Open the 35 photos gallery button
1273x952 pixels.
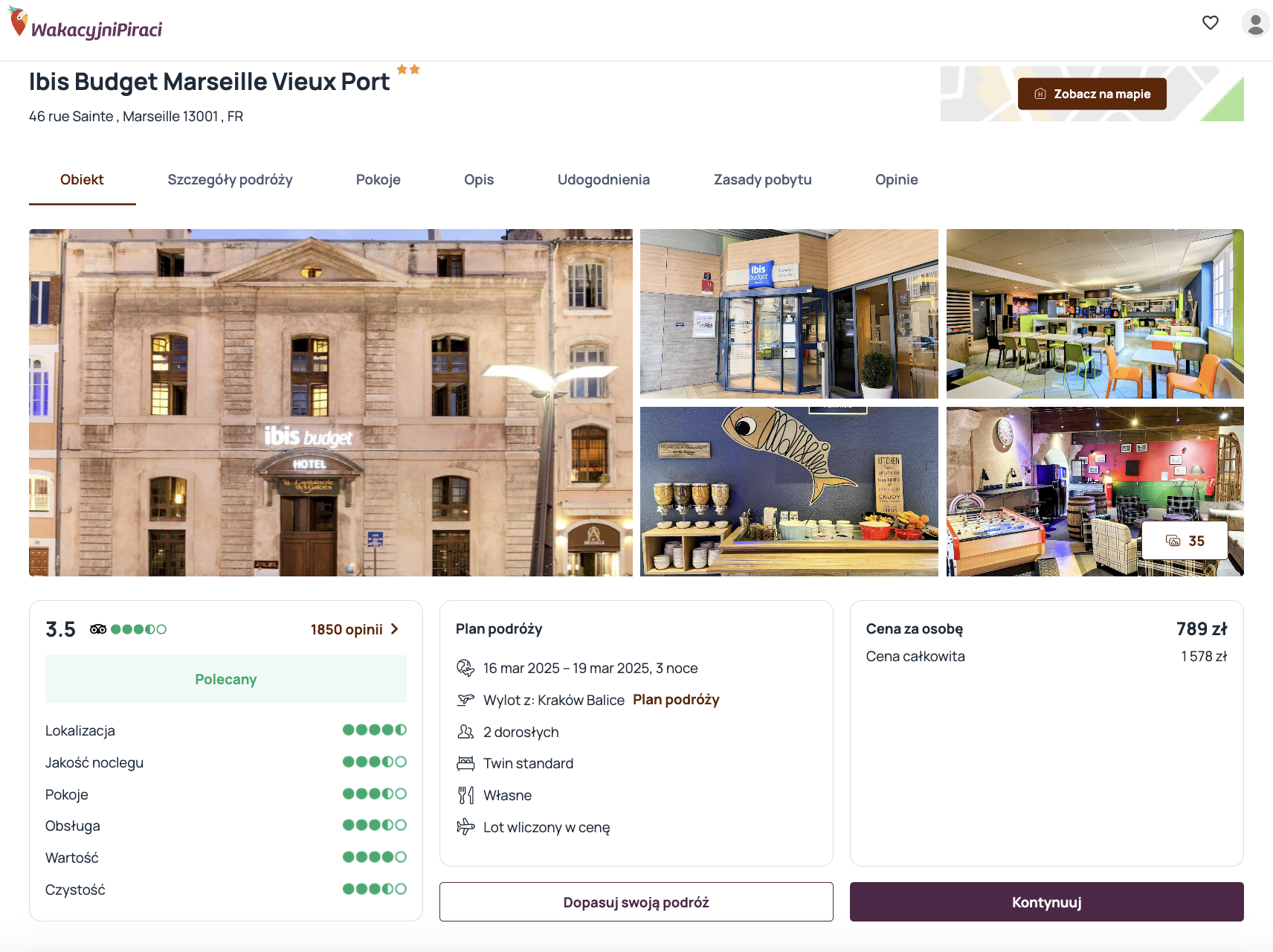(1185, 541)
